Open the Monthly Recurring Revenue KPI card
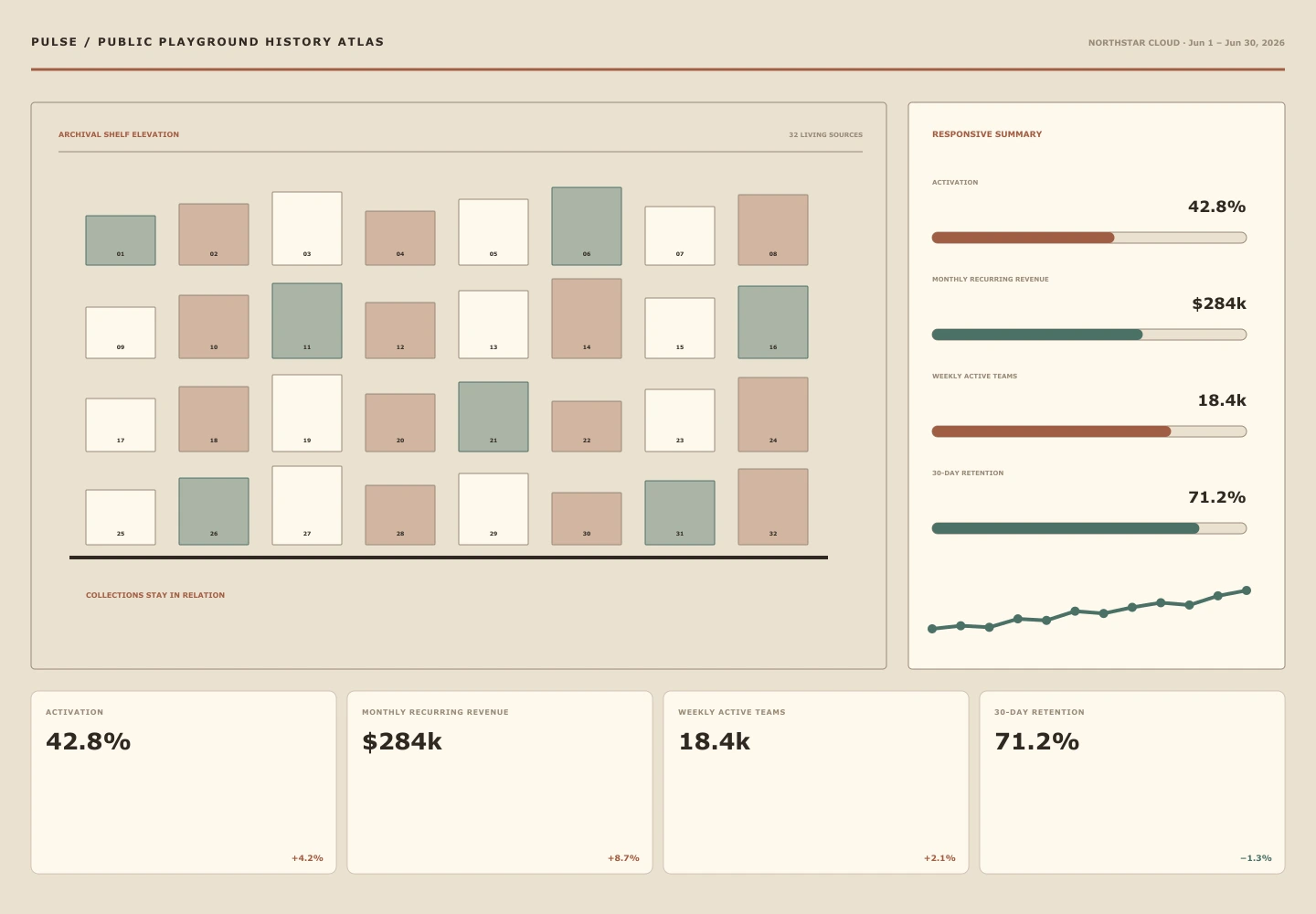Screen dimensions: 1316x914 tap(500, 782)
